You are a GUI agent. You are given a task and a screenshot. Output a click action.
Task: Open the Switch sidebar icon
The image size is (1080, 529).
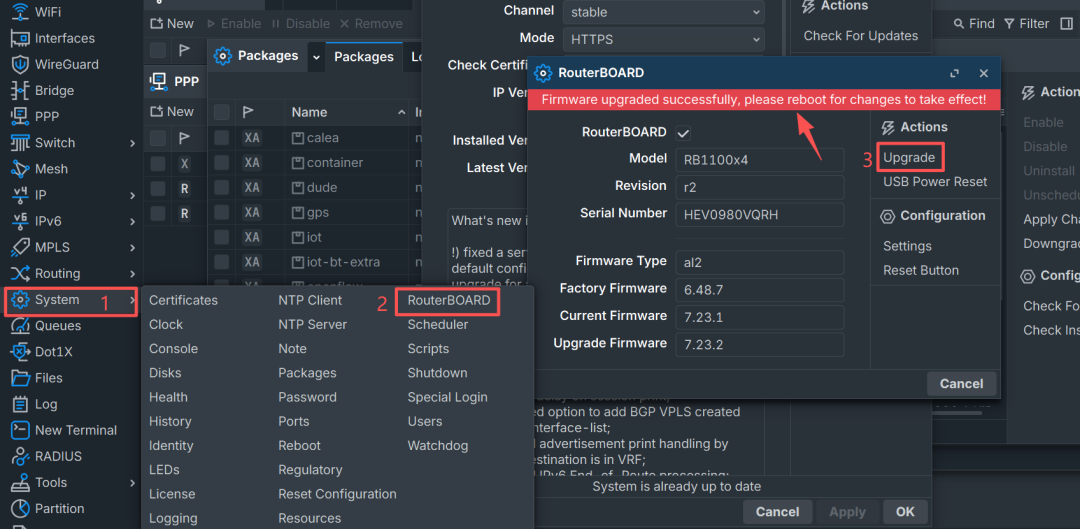[21, 143]
